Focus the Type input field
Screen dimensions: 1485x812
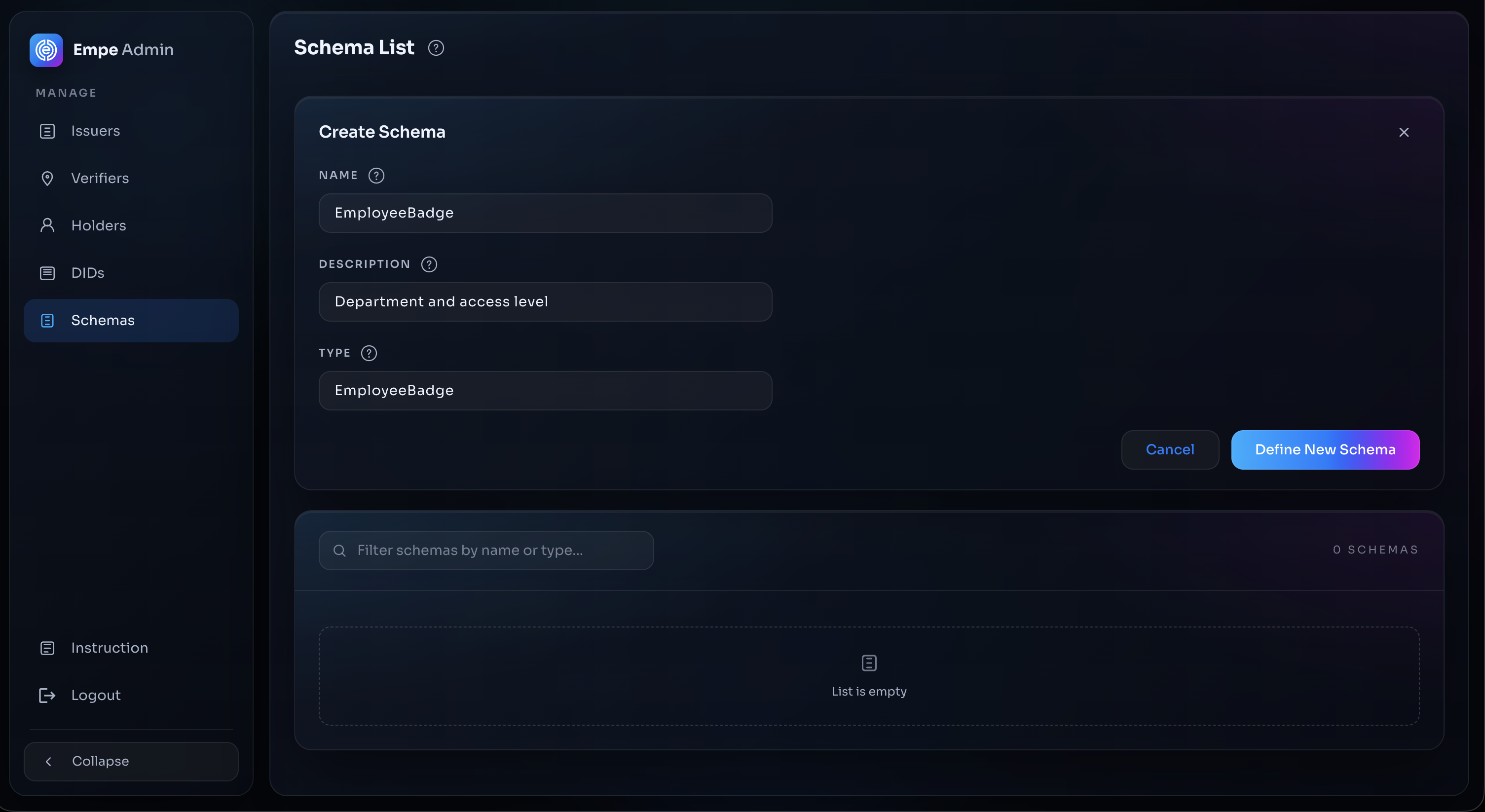point(545,391)
